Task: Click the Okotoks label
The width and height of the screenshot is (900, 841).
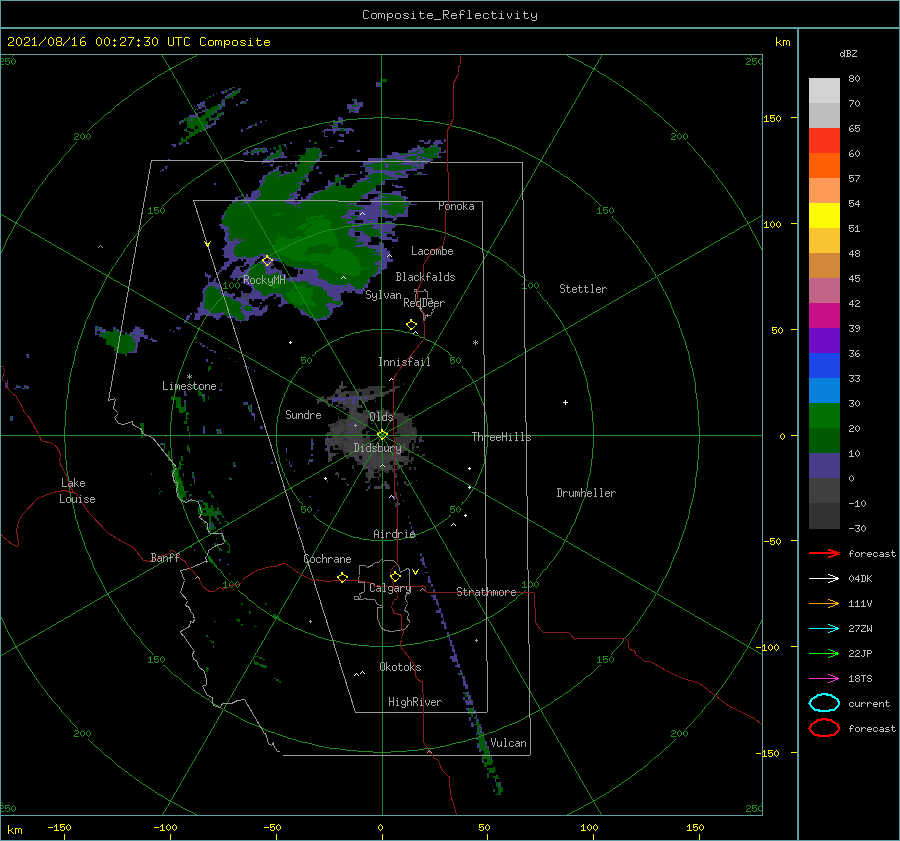Action: 400,666
